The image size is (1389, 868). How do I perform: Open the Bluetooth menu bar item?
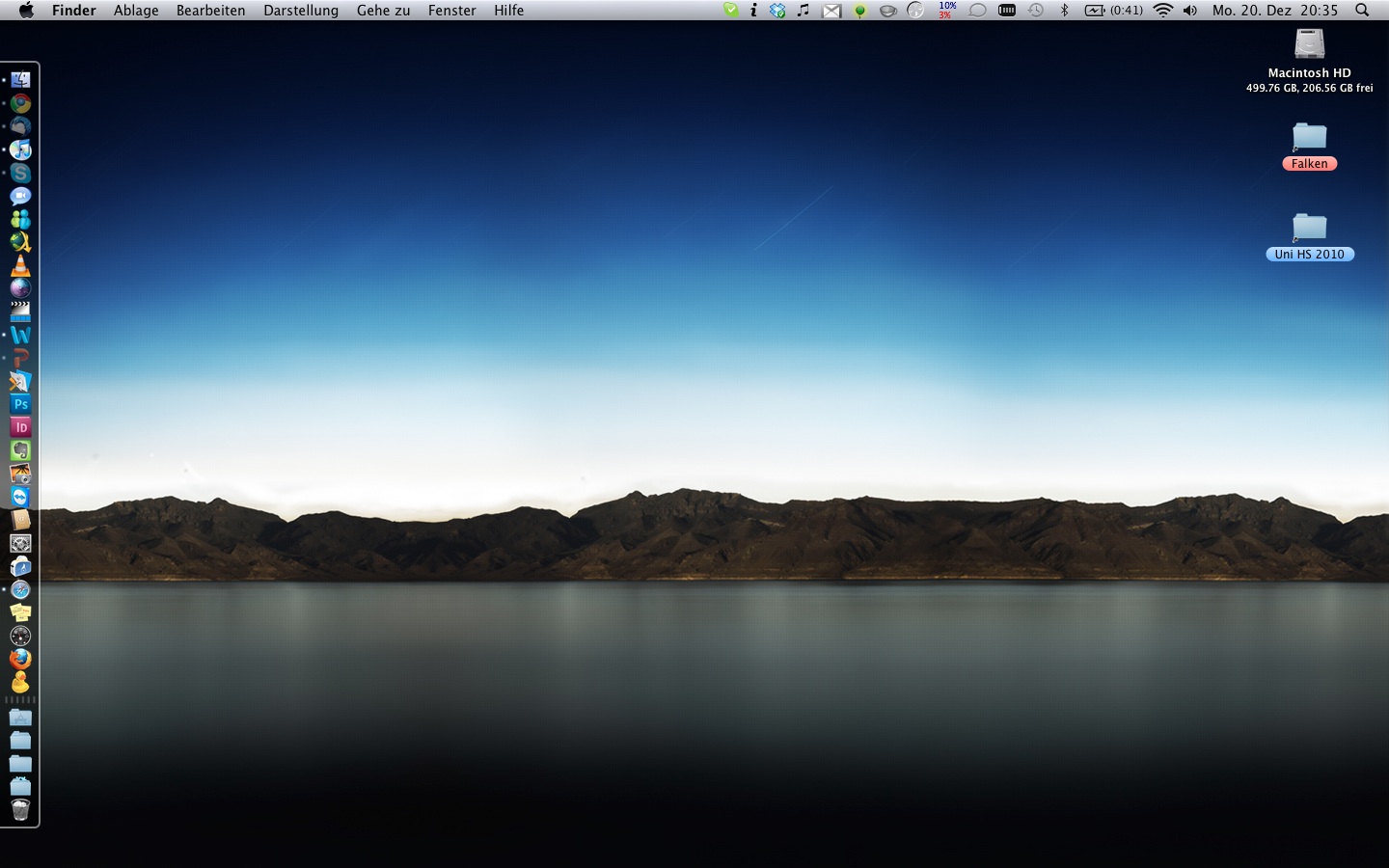tap(1065, 11)
